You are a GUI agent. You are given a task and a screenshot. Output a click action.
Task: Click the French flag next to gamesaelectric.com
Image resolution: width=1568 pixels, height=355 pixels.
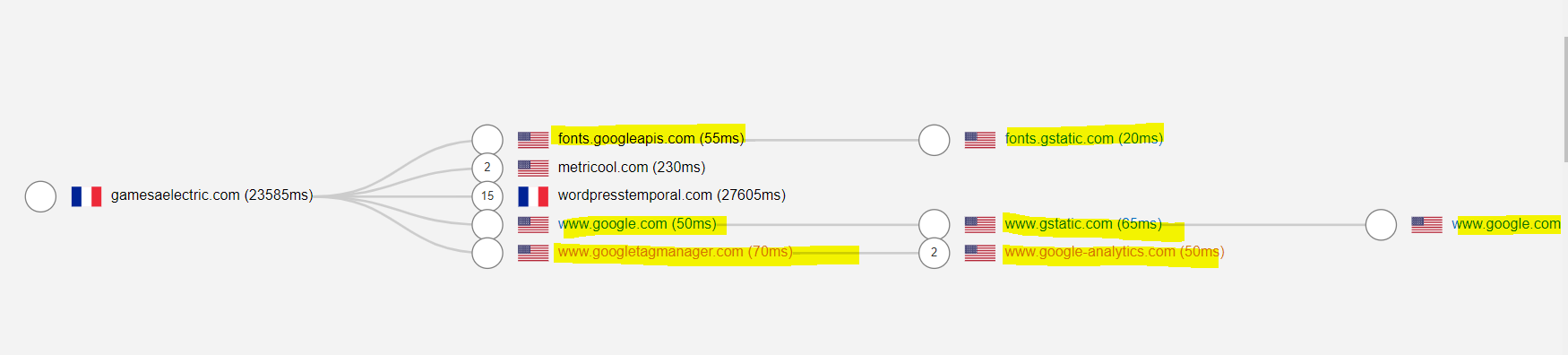pyautogui.click(x=86, y=196)
